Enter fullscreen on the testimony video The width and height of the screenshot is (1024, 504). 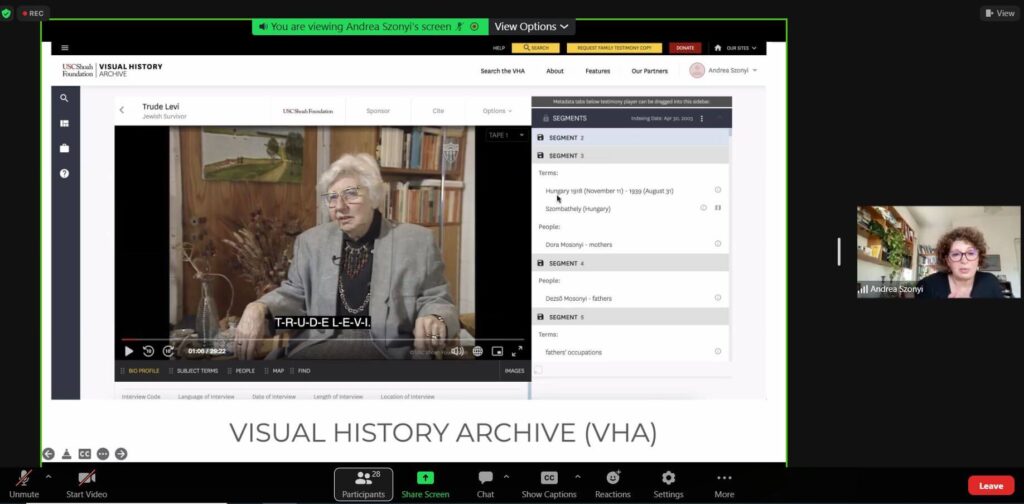point(517,351)
